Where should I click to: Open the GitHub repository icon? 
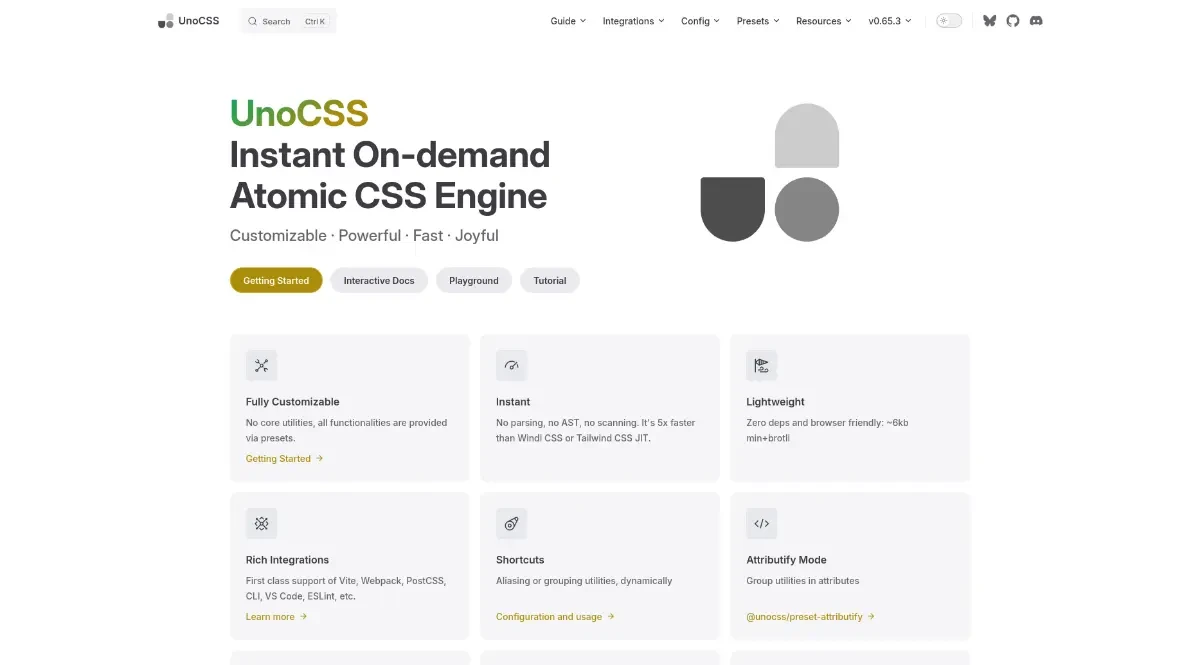click(1013, 21)
